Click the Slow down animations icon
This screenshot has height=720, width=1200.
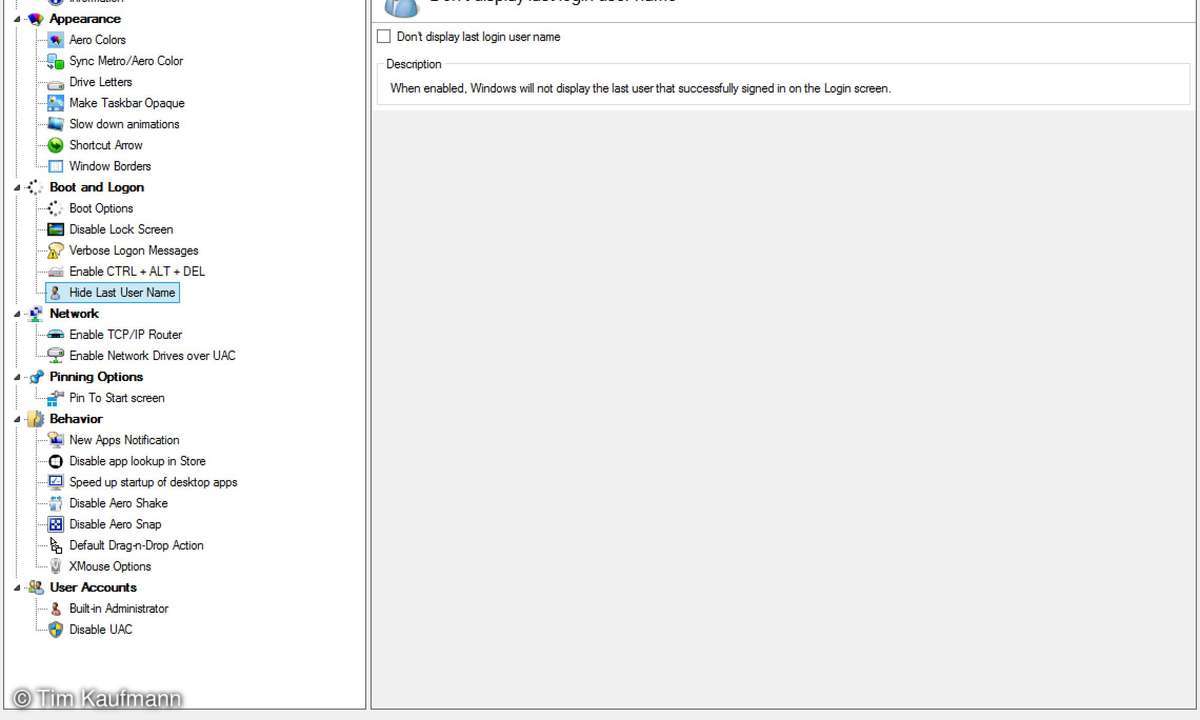(56, 124)
